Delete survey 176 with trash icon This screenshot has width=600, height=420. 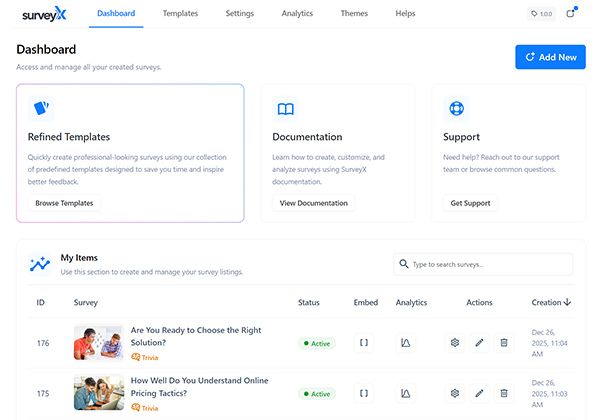click(504, 343)
